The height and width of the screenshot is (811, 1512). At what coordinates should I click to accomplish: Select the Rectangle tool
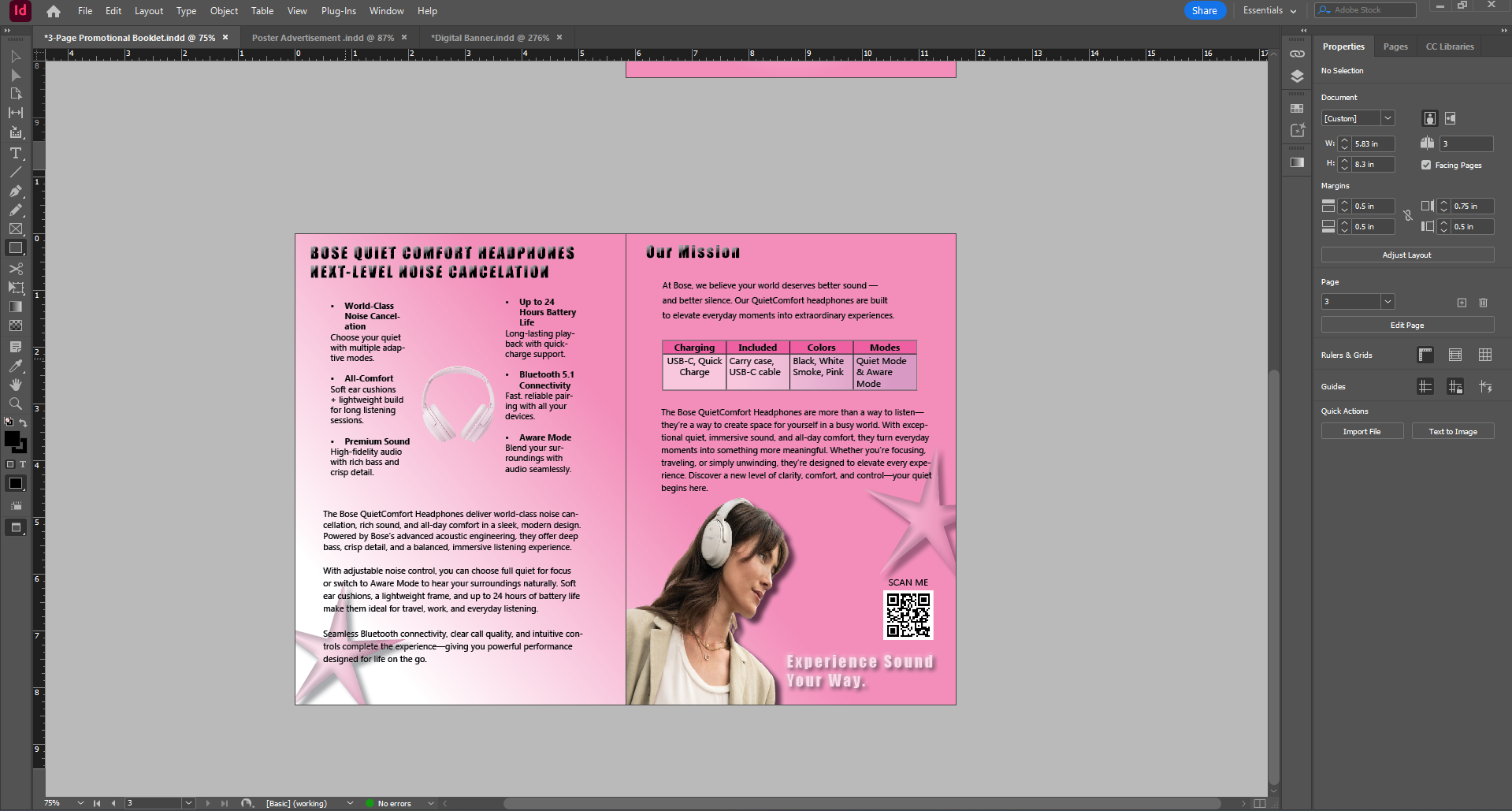16,247
